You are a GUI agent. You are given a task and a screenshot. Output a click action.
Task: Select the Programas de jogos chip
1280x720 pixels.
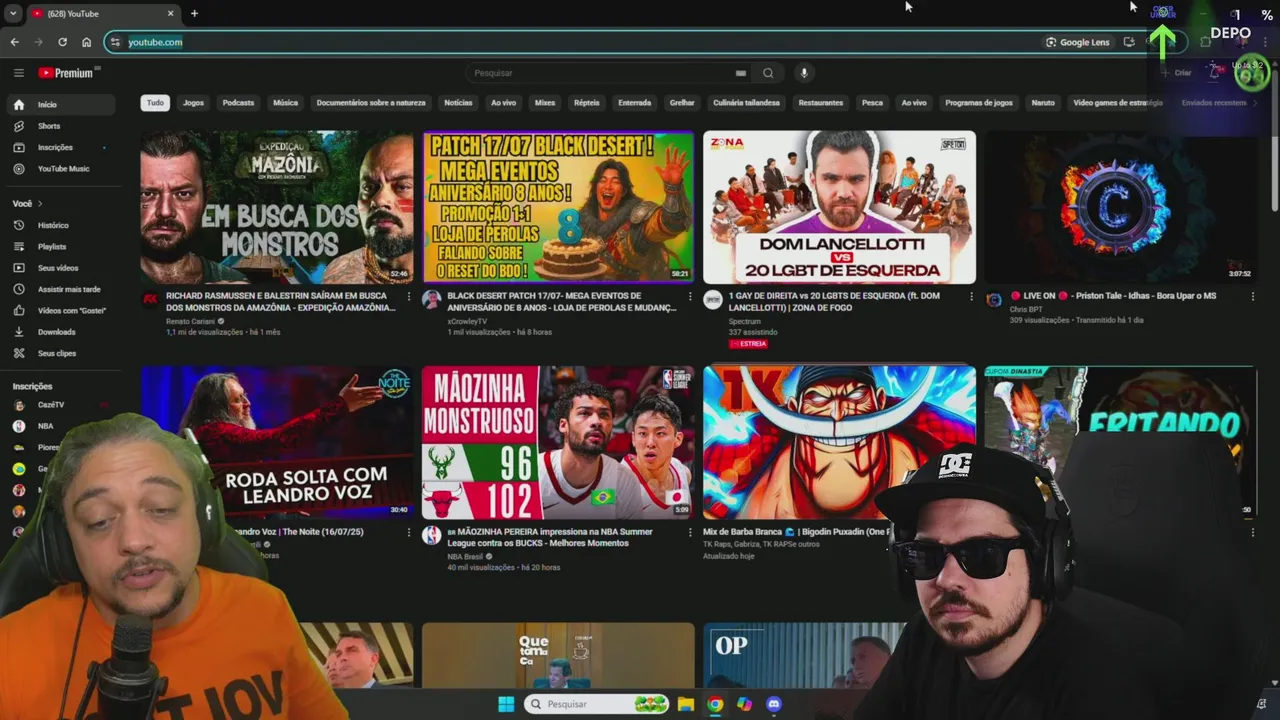coord(979,102)
